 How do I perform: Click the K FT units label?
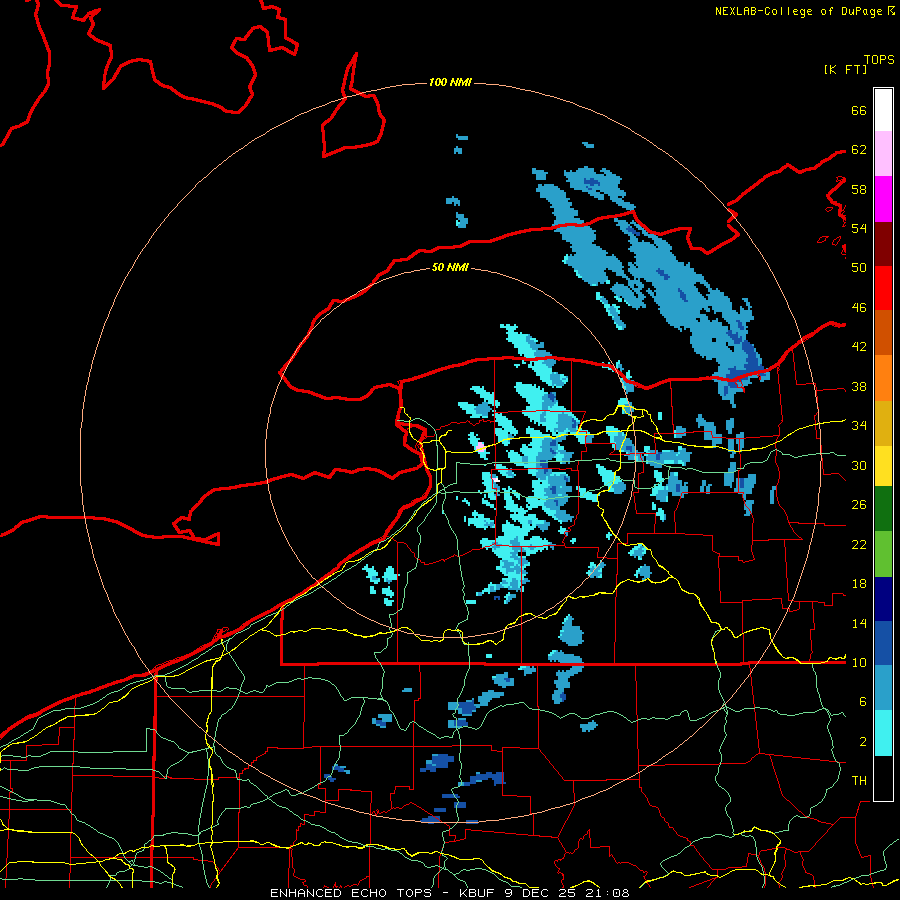tap(845, 70)
